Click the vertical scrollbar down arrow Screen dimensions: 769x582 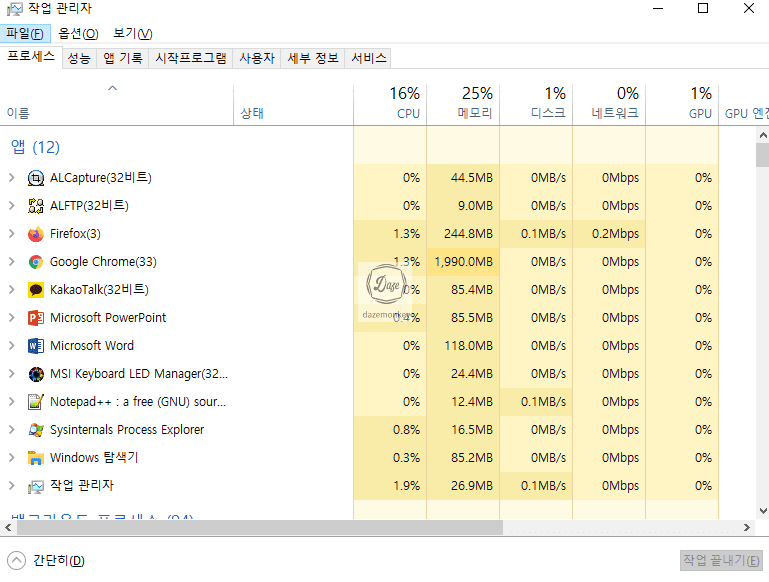tap(763, 511)
